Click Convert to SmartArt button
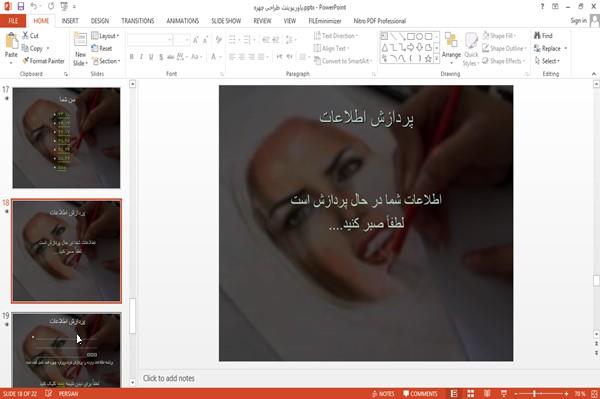 pyautogui.click(x=343, y=61)
